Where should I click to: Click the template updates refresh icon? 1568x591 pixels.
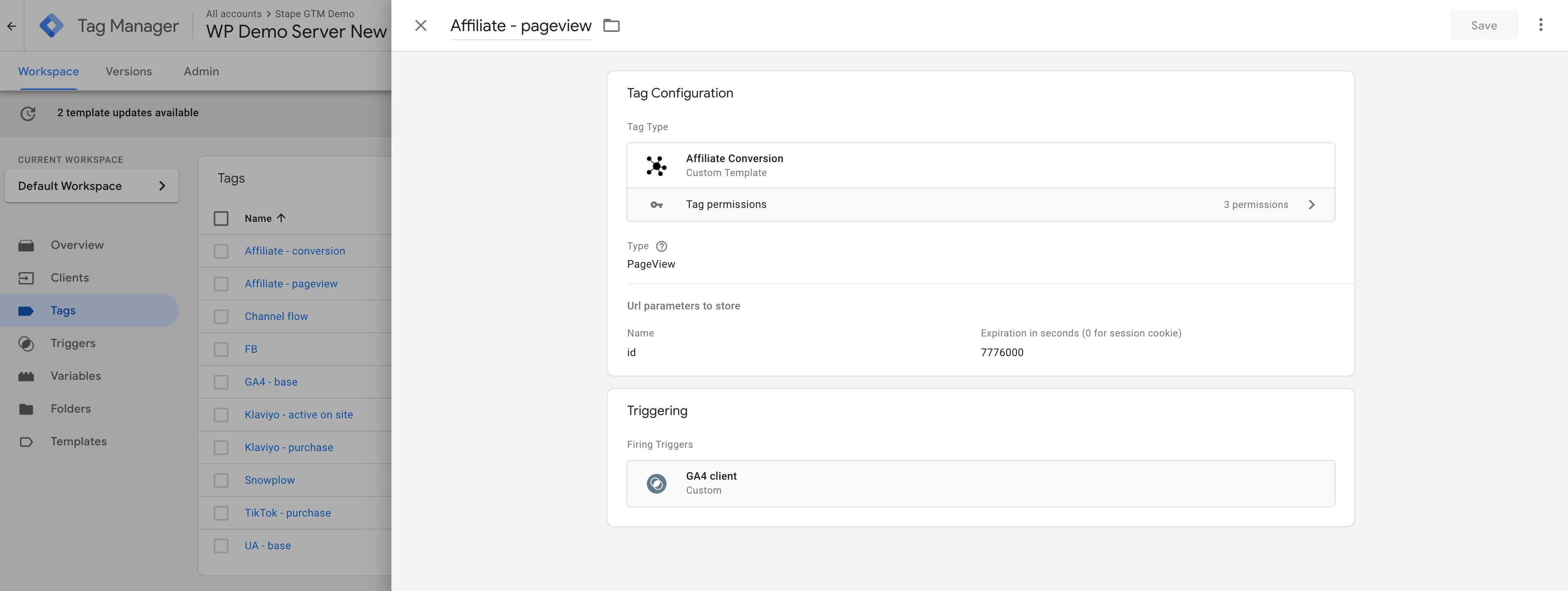point(28,113)
